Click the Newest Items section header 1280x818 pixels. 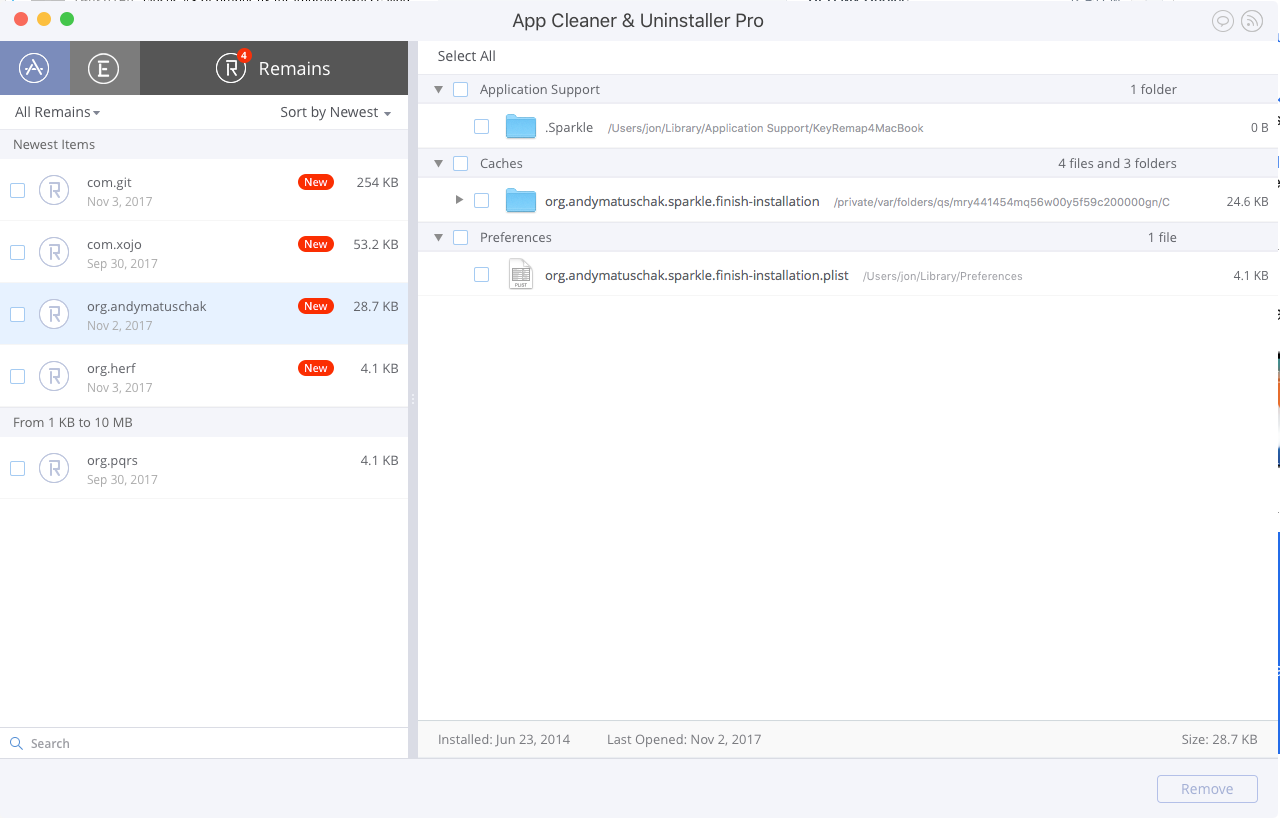coord(204,144)
